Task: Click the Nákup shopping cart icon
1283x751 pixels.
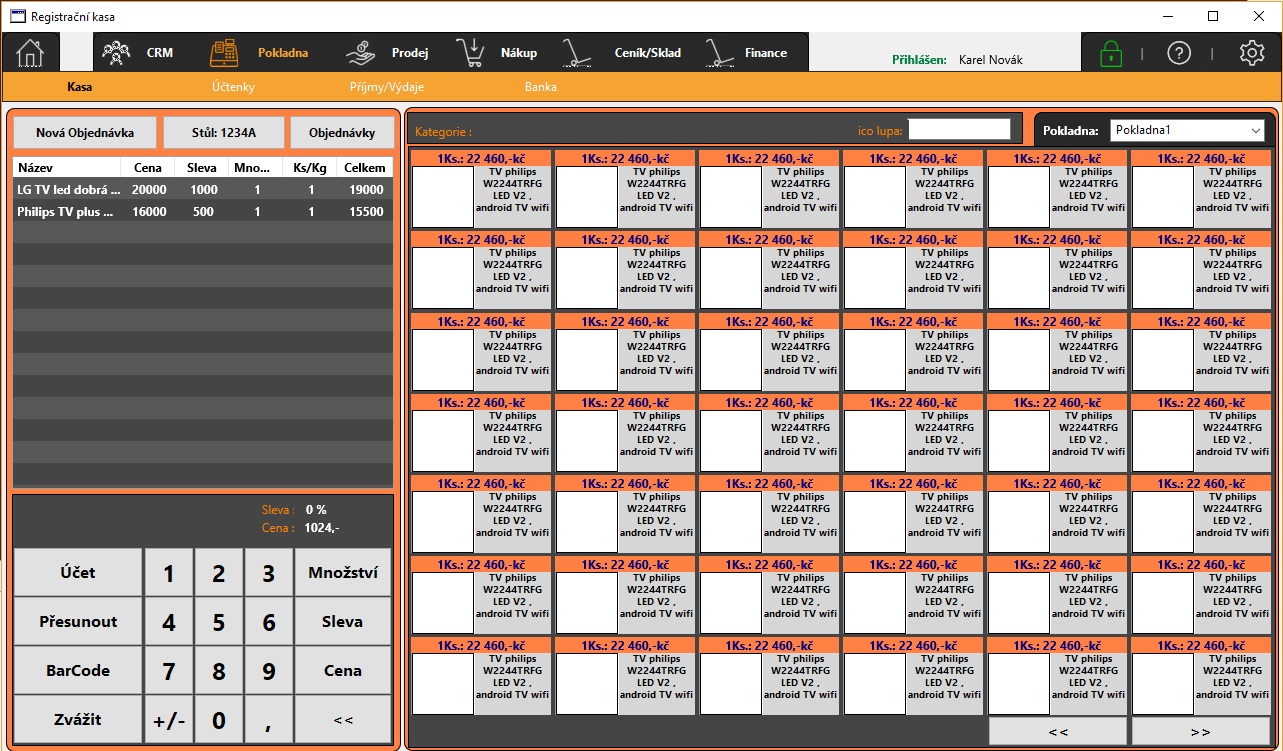Action: point(471,53)
